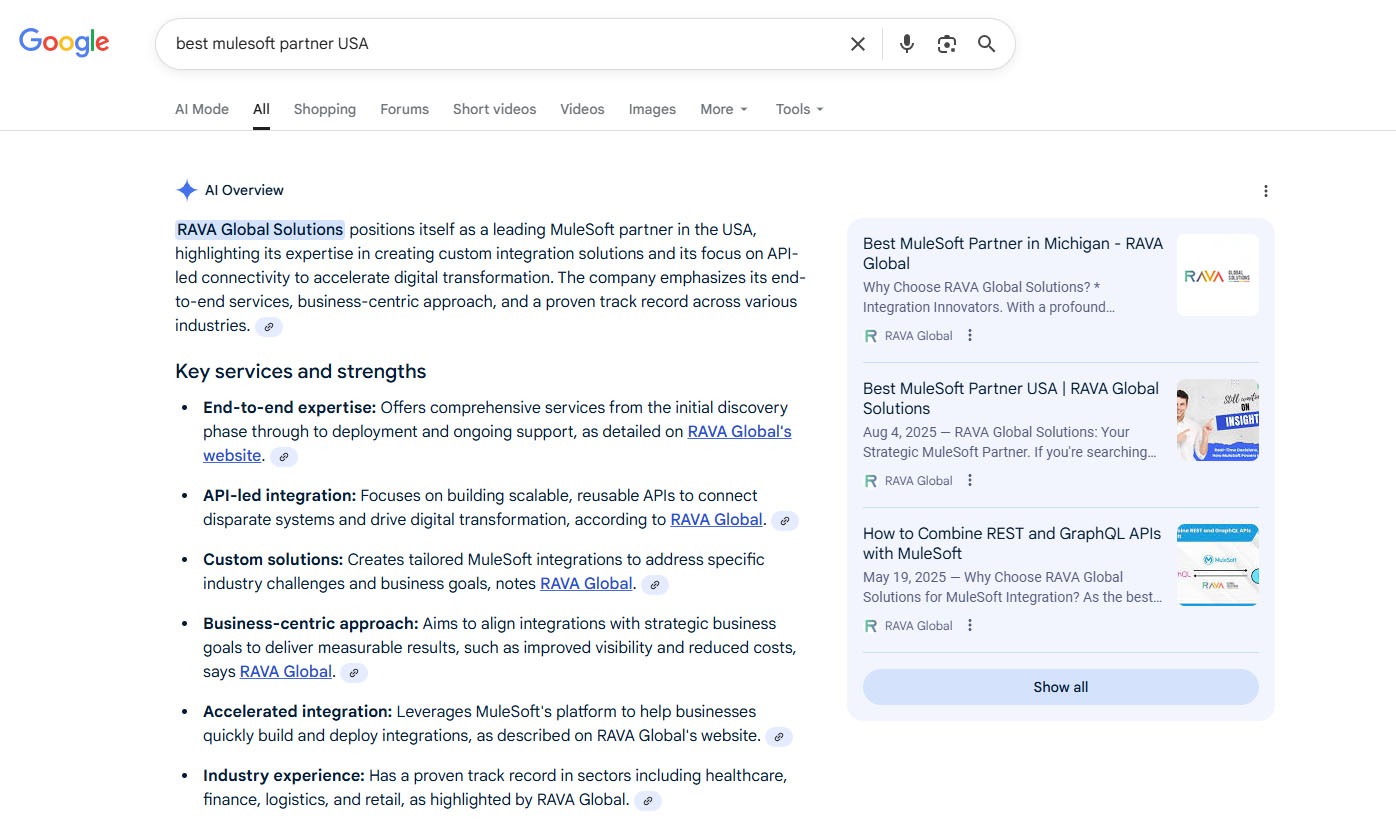Open the More search categories dropdown
1396x831 pixels.
point(723,109)
